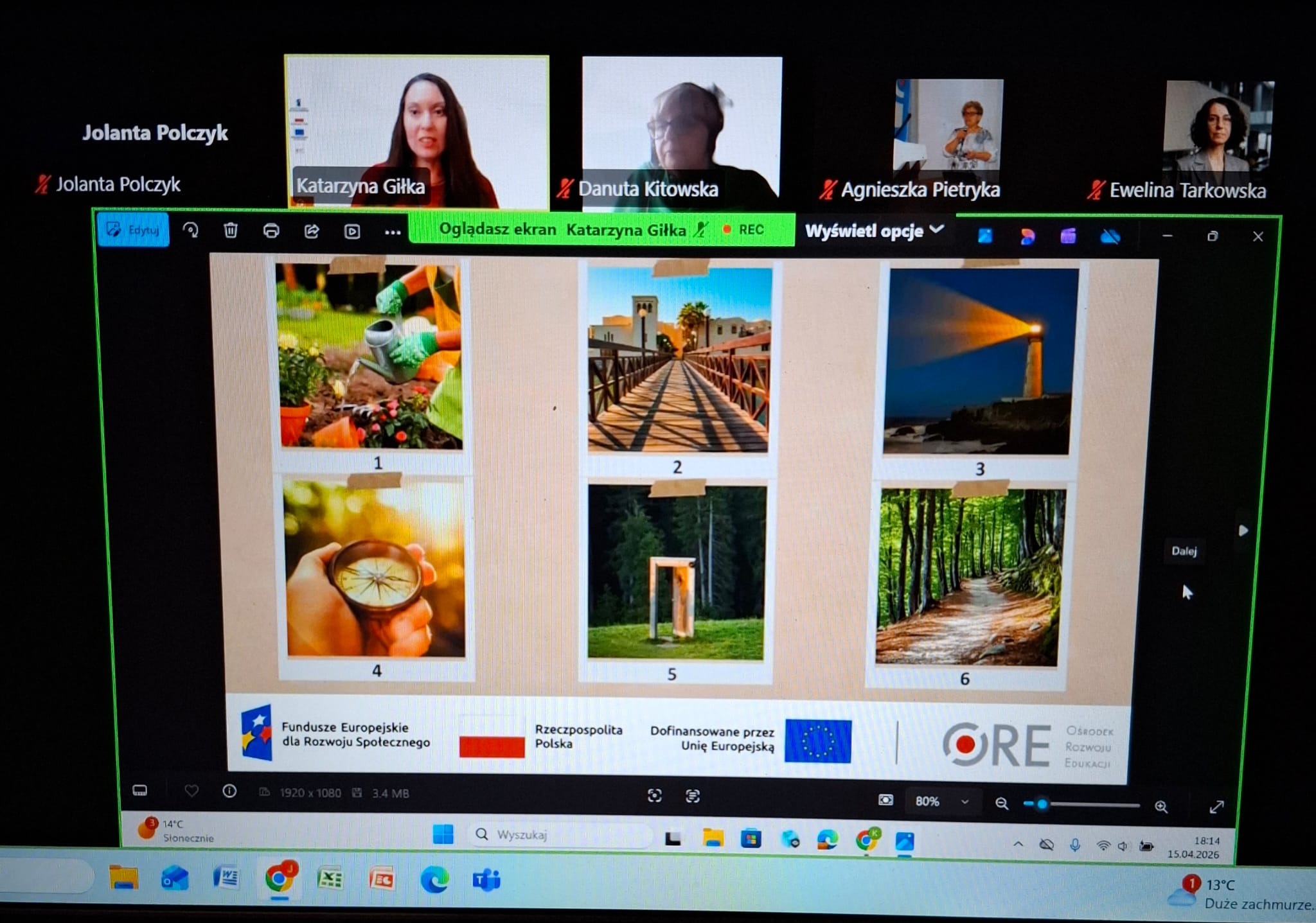1316x923 pixels.
Task: Expand the Wyświetl opcje dropdown
Action: (x=875, y=231)
